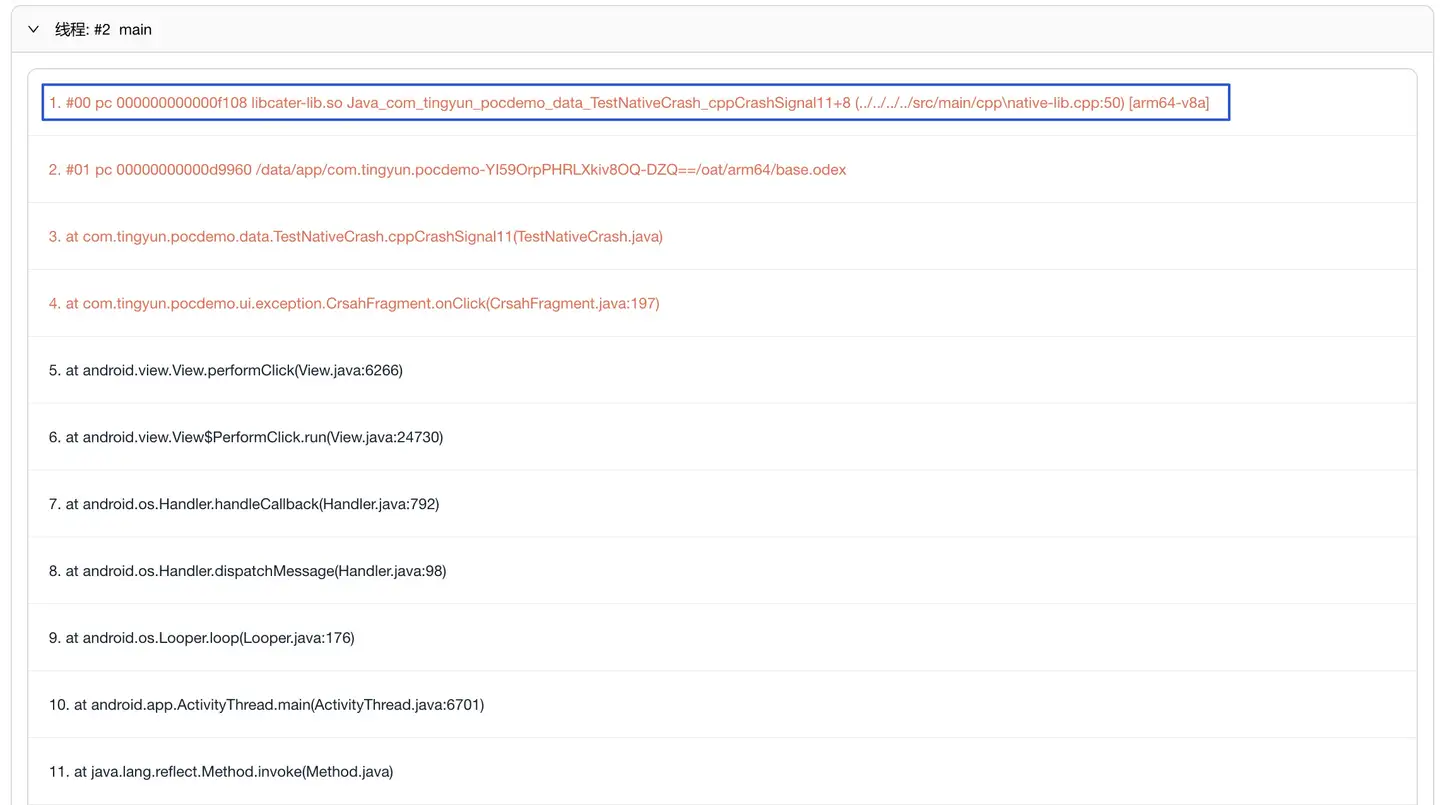Select line 11 Method.invoke frame
Image resolution: width=1440 pixels, height=805 pixels.
221,772
